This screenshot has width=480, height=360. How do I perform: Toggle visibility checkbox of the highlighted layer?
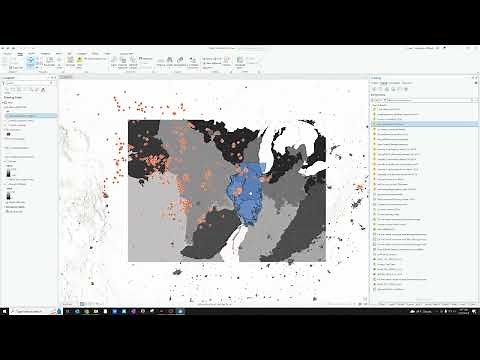[x=7, y=116]
